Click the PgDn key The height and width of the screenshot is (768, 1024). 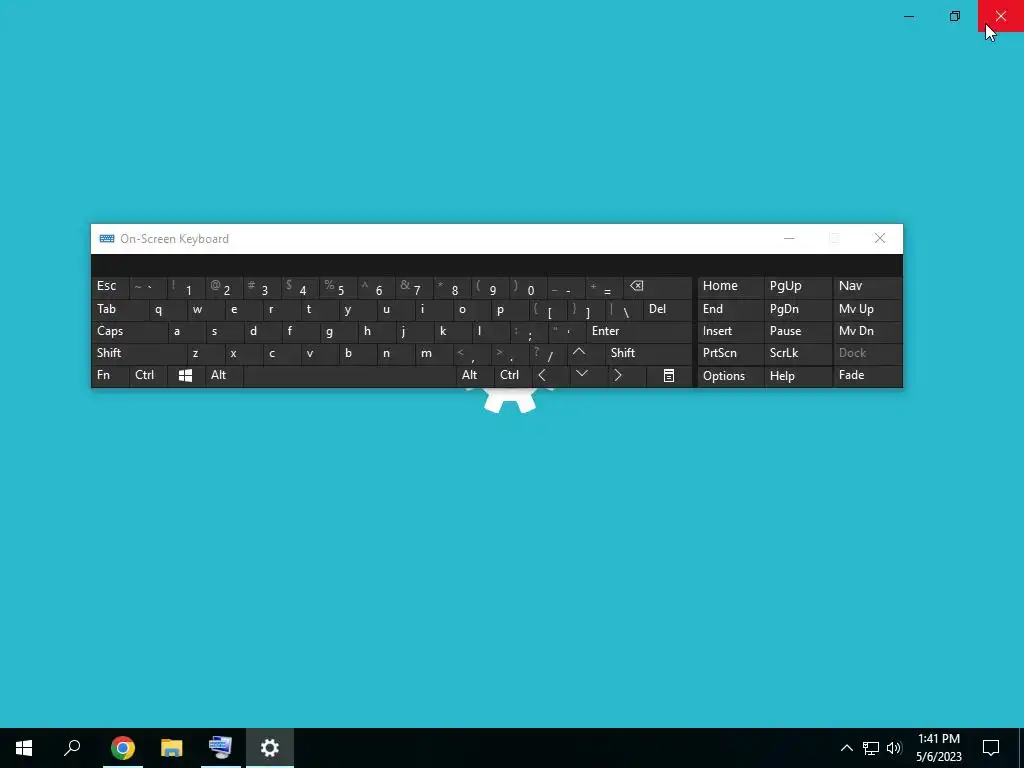click(798, 309)
